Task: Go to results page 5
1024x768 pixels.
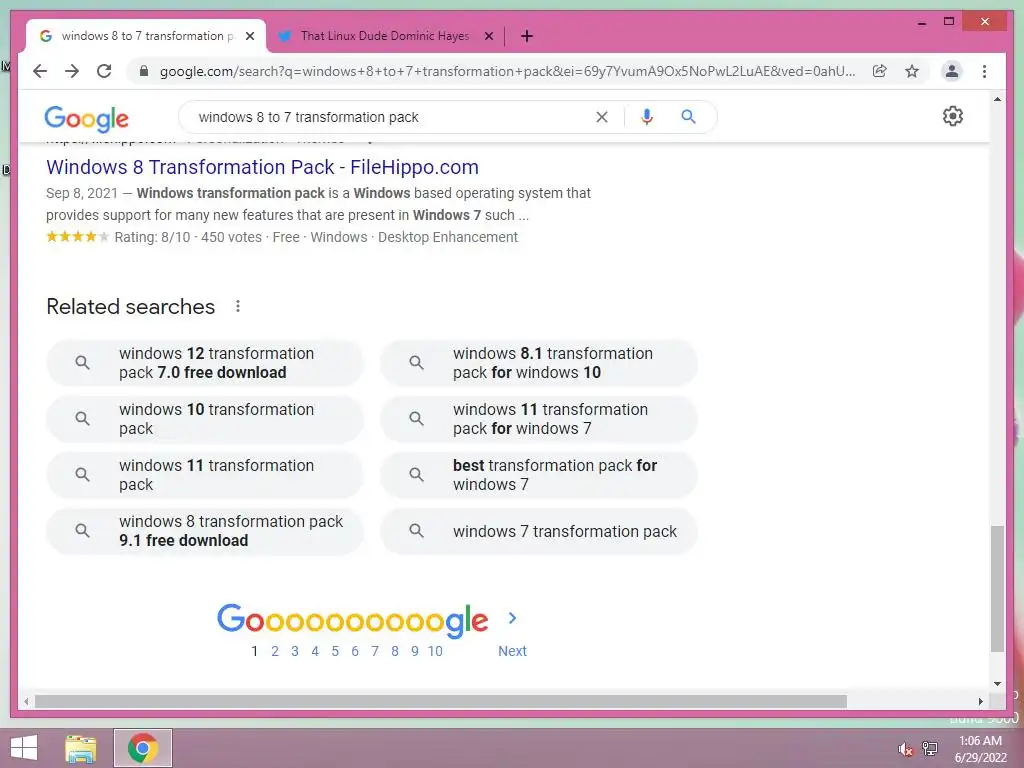Action: click(335, 651)
